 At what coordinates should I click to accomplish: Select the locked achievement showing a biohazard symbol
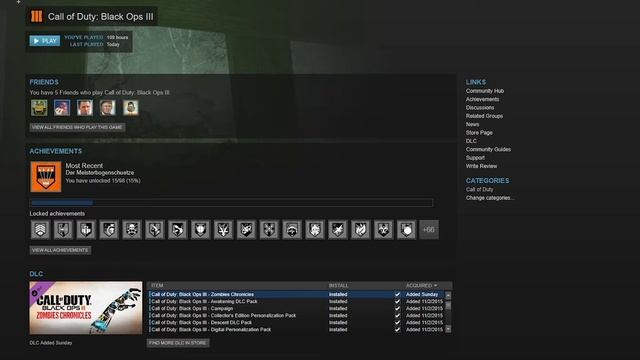pyautogui.click(x=383, y=230)
